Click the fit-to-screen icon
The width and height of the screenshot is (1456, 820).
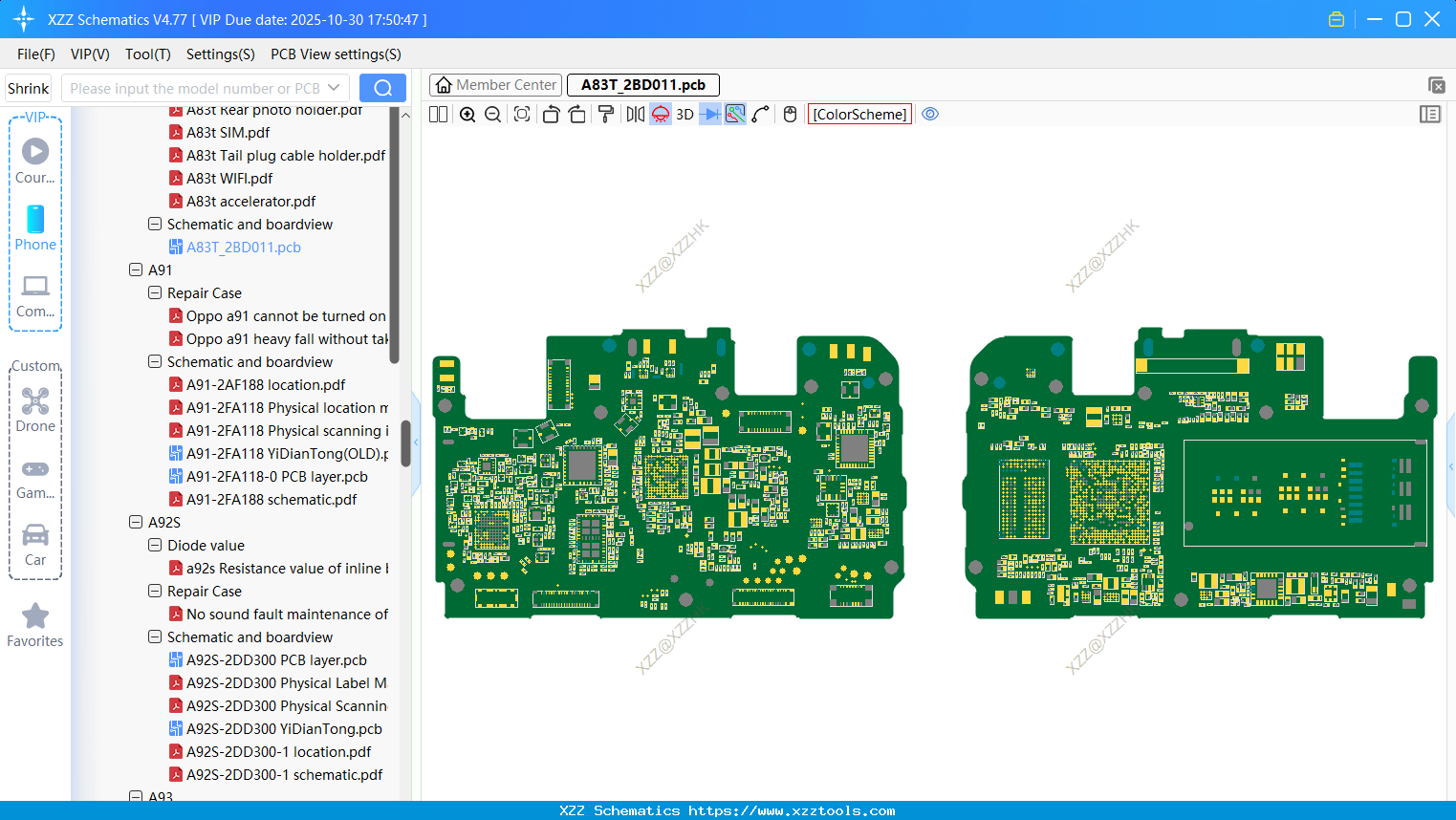pyautogui.click(x=522, y=115)
